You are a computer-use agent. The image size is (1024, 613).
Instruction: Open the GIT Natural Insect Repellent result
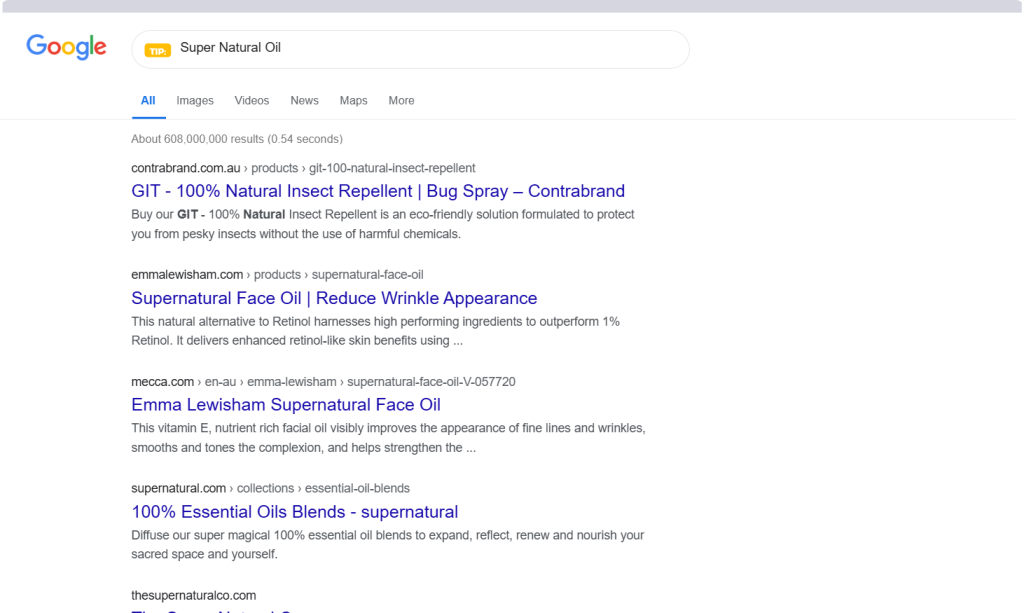pos(378,191)
